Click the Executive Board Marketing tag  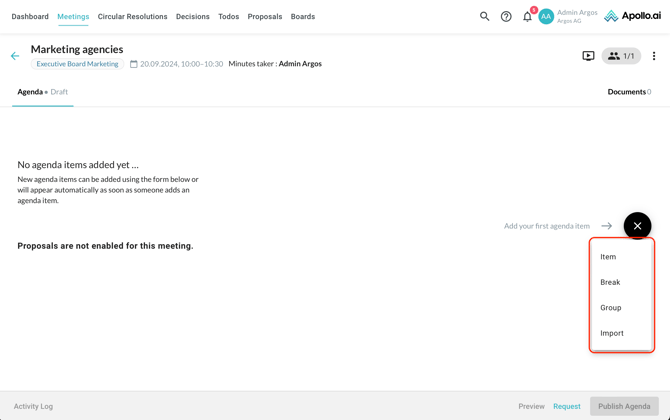pos(77,64)
